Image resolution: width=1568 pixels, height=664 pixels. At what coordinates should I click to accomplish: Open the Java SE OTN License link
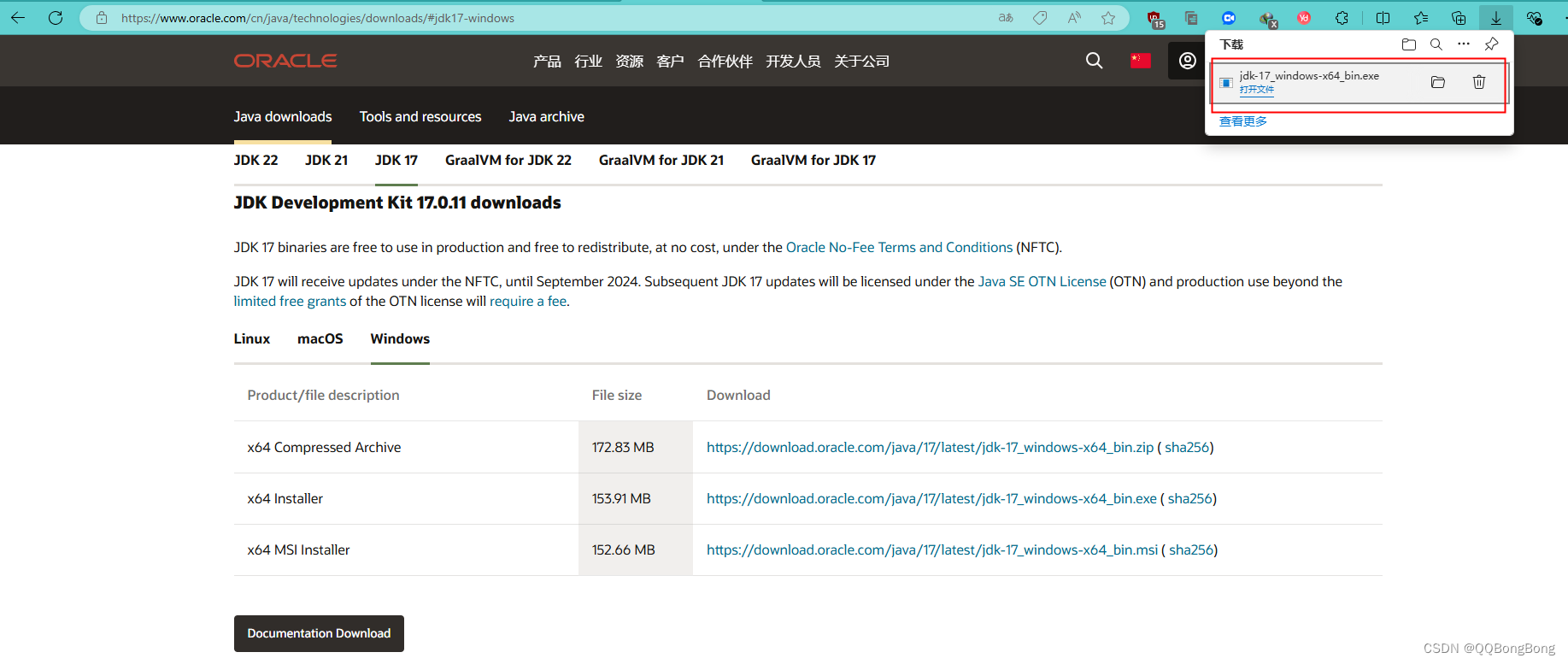pos(1042,282)
